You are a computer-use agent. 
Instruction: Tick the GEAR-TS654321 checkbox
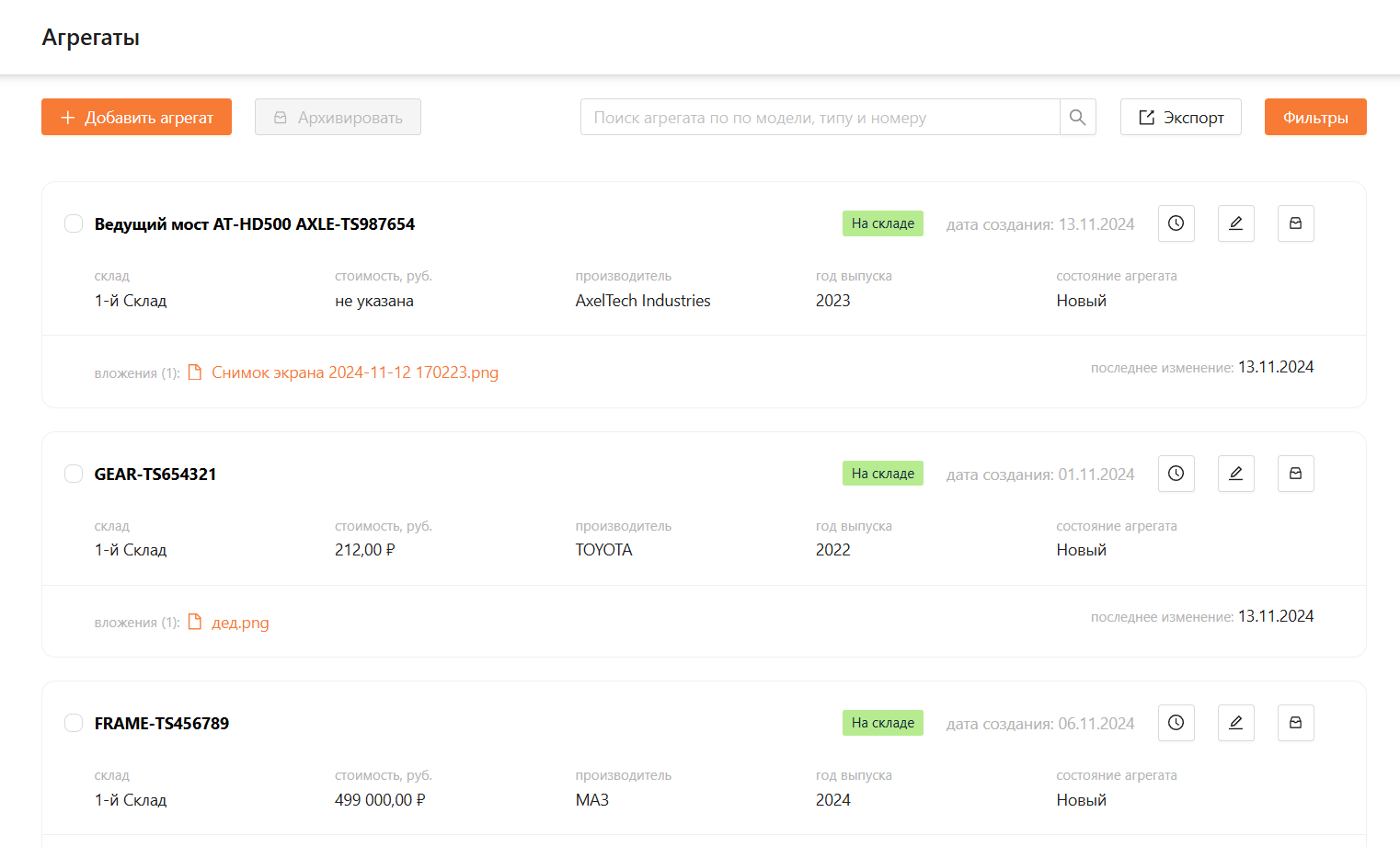(74, 474)
